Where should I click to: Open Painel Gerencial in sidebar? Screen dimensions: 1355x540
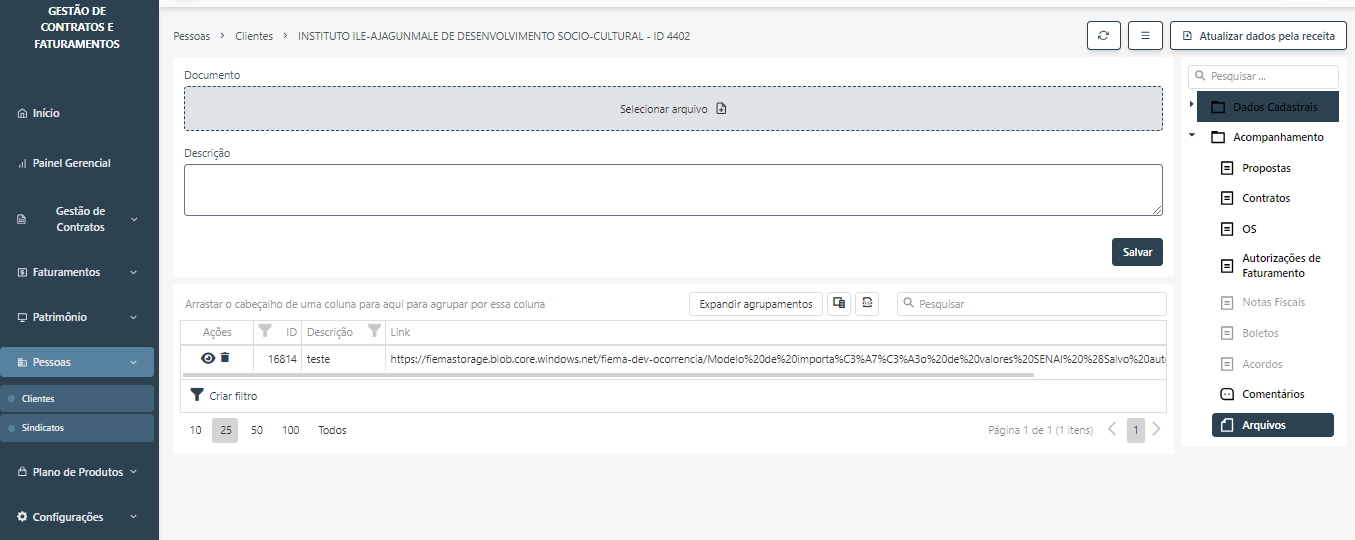coord(71,163)
